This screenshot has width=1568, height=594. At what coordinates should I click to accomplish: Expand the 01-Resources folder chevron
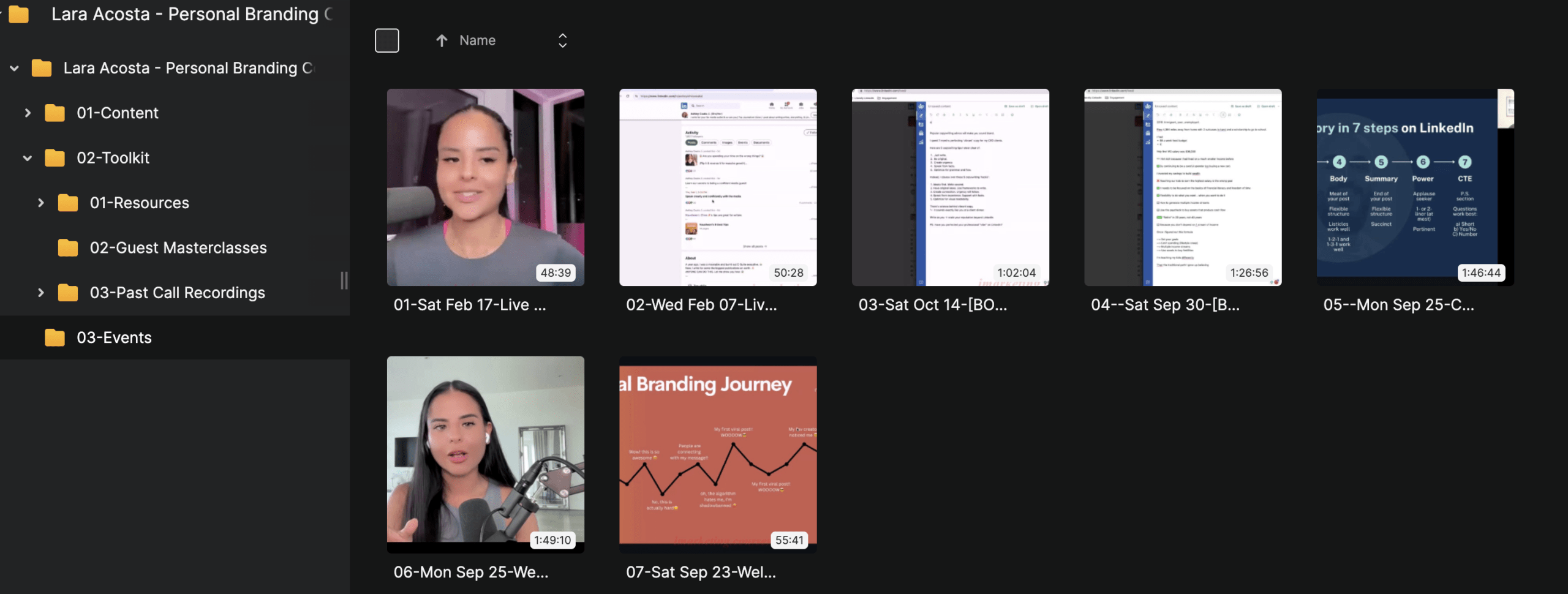click(41, 203)
